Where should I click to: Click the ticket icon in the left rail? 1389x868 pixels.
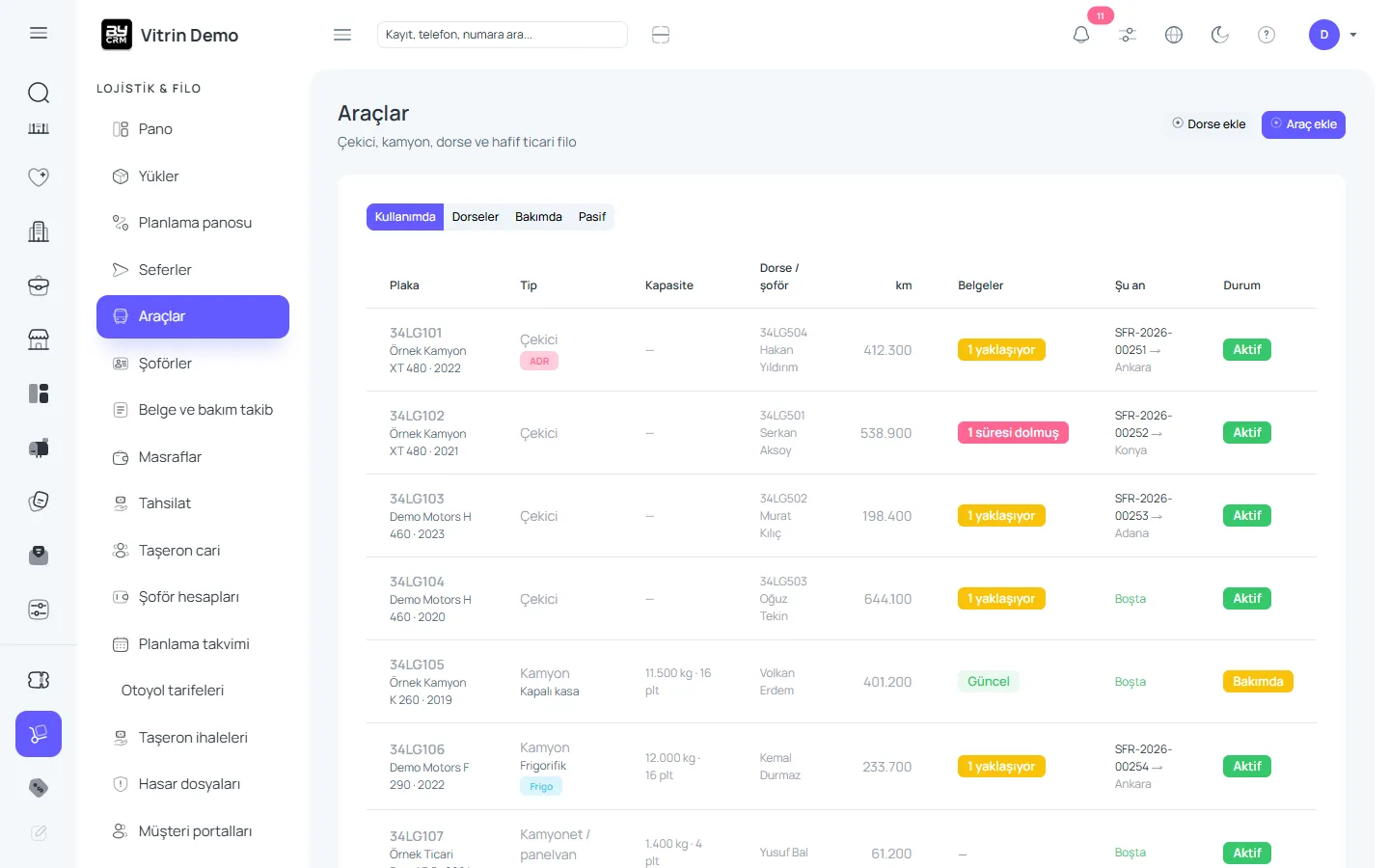39,680
